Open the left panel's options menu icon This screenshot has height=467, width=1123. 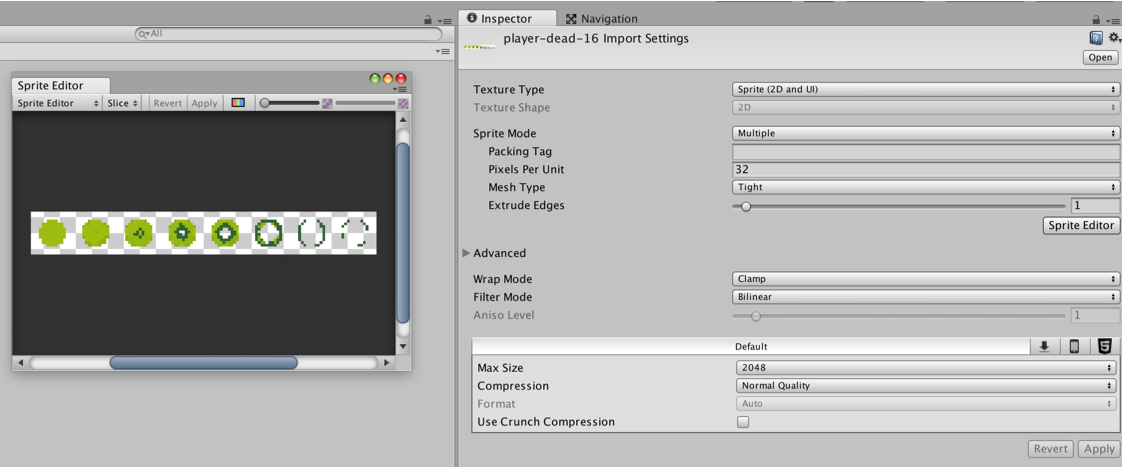[x=443, y=21]
